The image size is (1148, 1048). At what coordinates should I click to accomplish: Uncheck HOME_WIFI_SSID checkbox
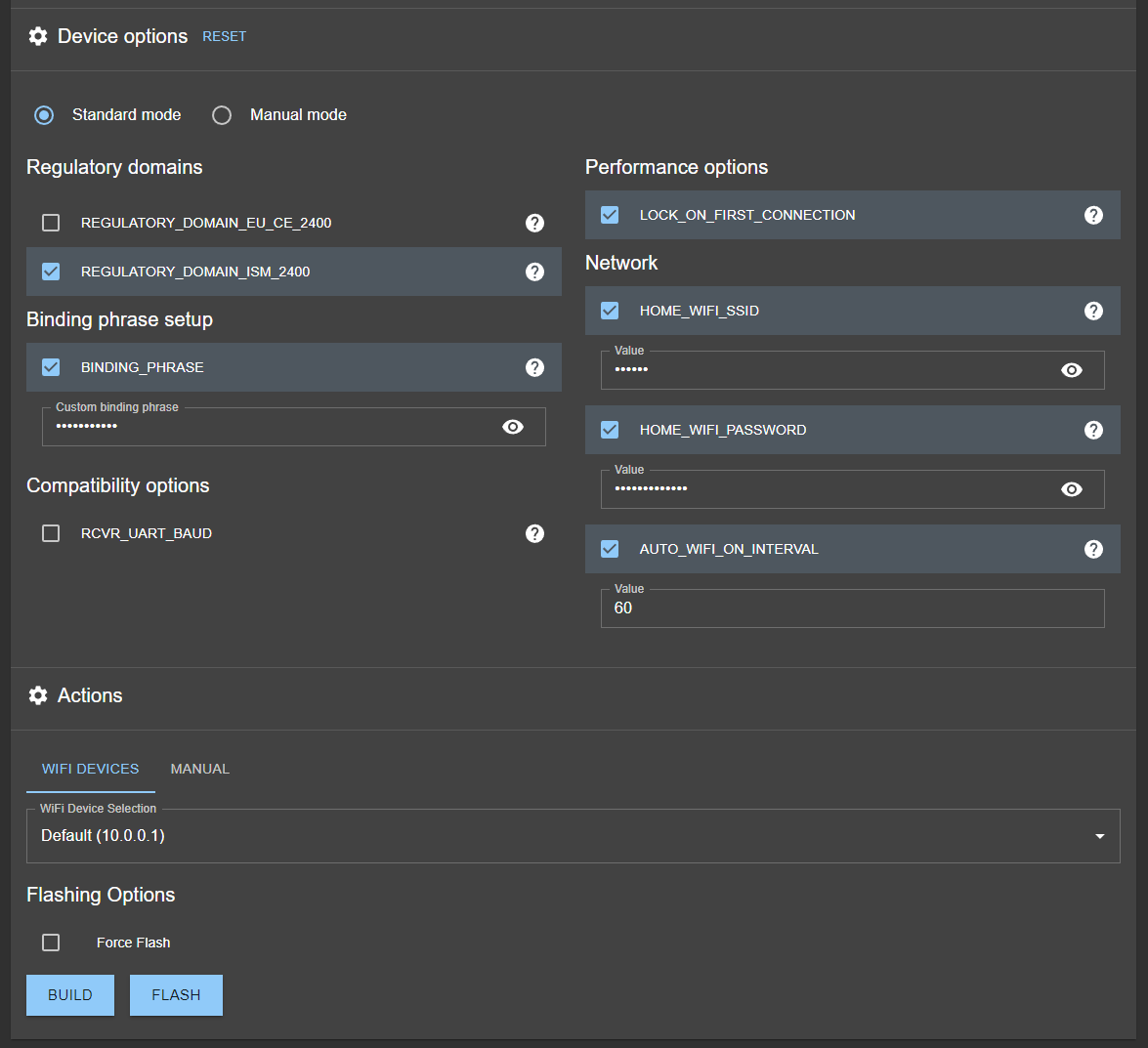(609, 311)
